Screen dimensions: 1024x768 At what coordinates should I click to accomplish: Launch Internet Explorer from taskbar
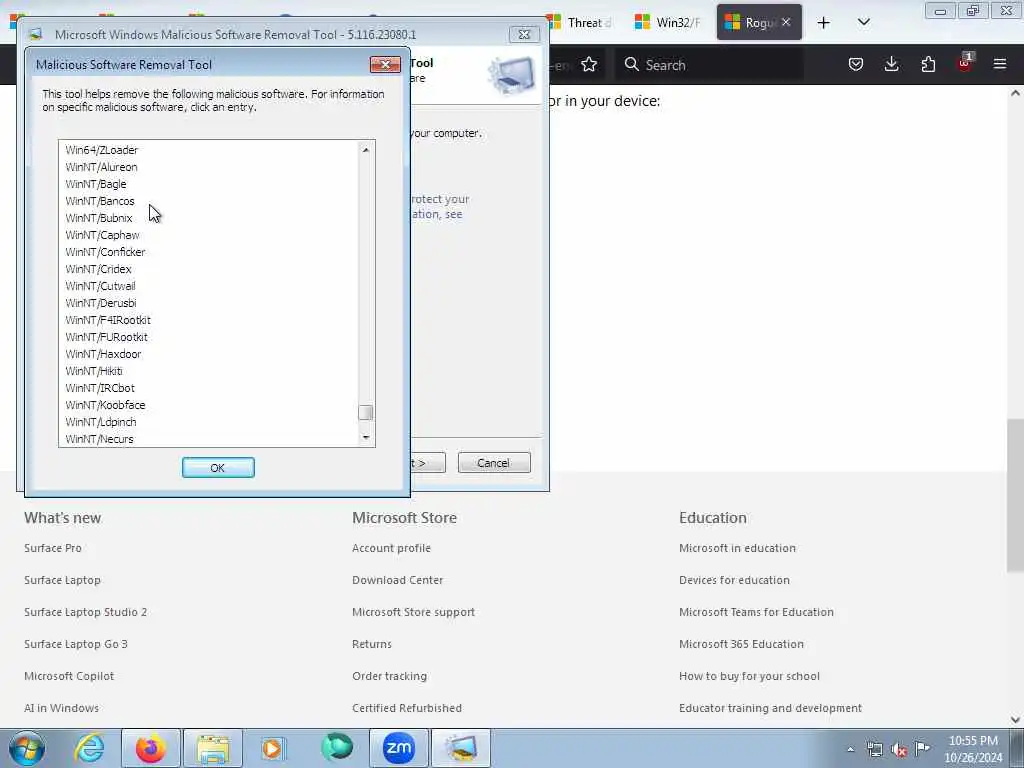coord(89,748)
